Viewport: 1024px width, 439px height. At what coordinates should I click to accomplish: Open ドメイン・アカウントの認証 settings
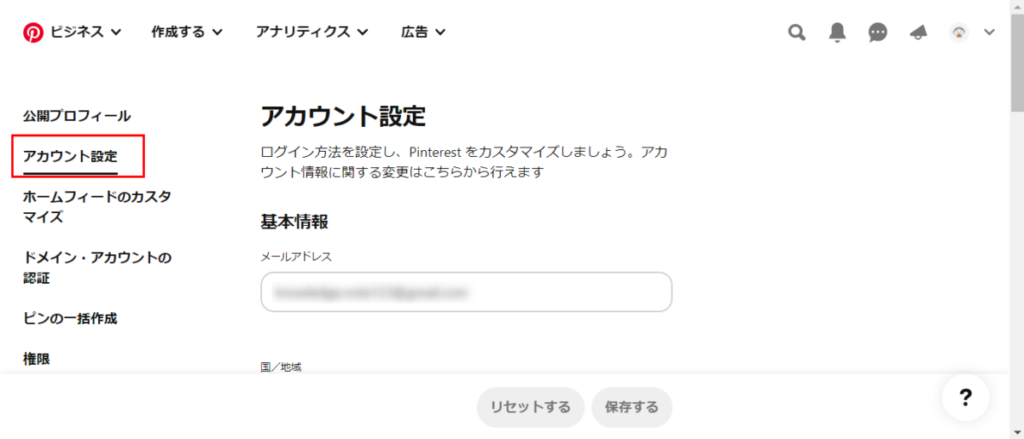[x=97, y=268]
